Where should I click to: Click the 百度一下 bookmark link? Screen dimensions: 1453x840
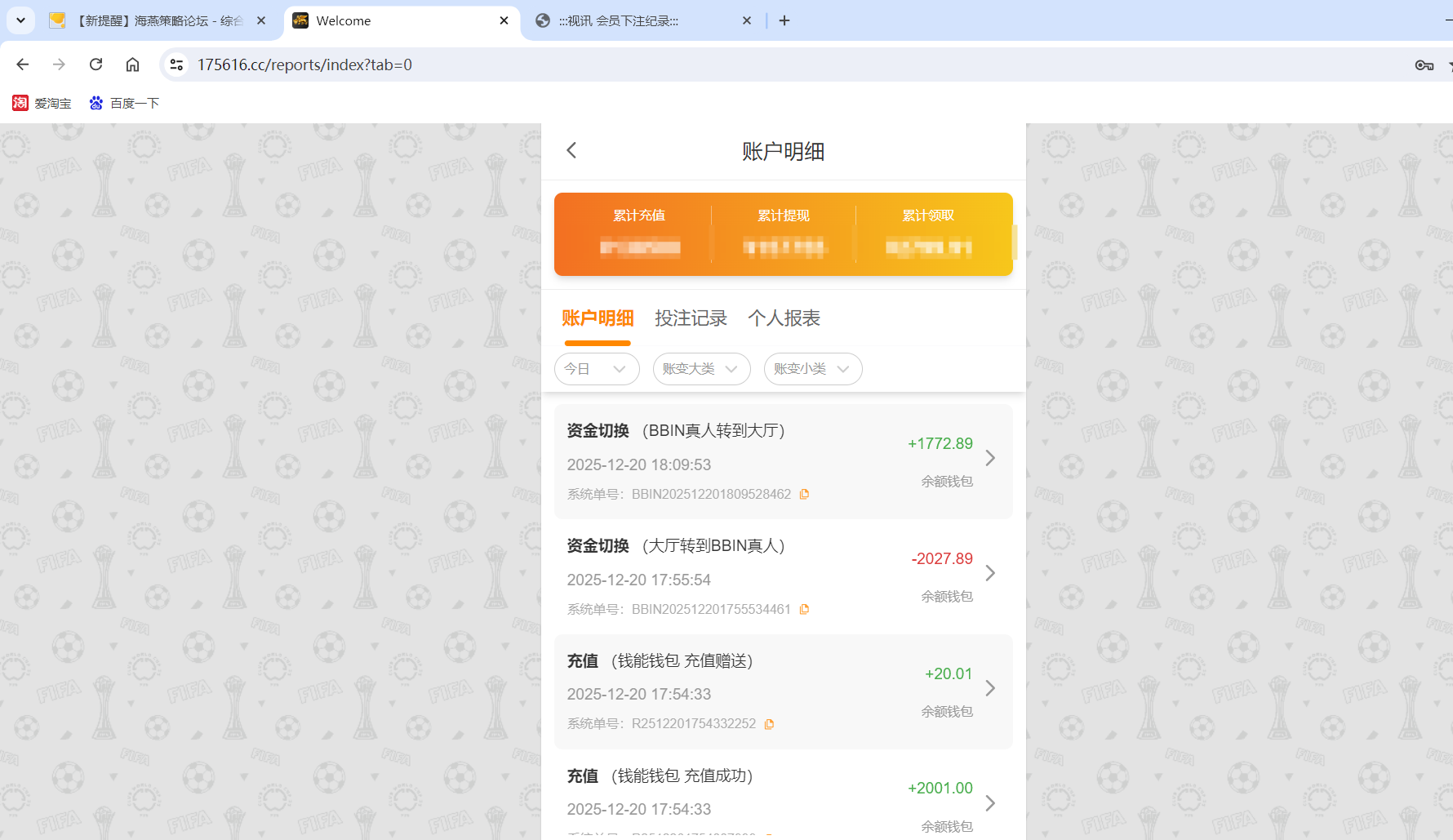[x=134, y=103]
